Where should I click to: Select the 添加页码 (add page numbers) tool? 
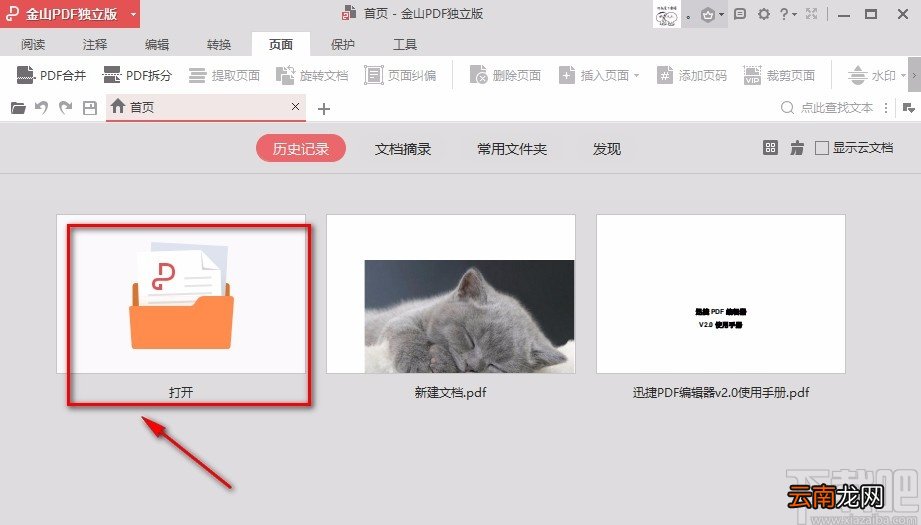point(691,75)
